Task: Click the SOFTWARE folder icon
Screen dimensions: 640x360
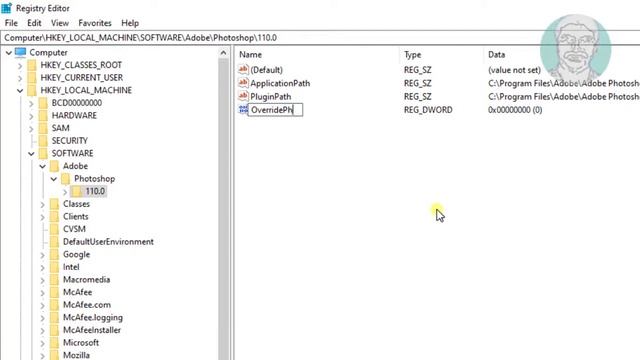Action: 43,154
